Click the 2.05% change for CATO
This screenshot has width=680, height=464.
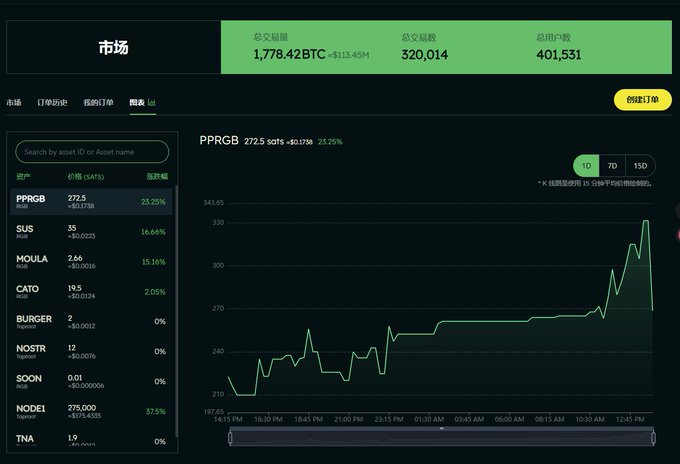pyautogui.click(x=155, y=292)
